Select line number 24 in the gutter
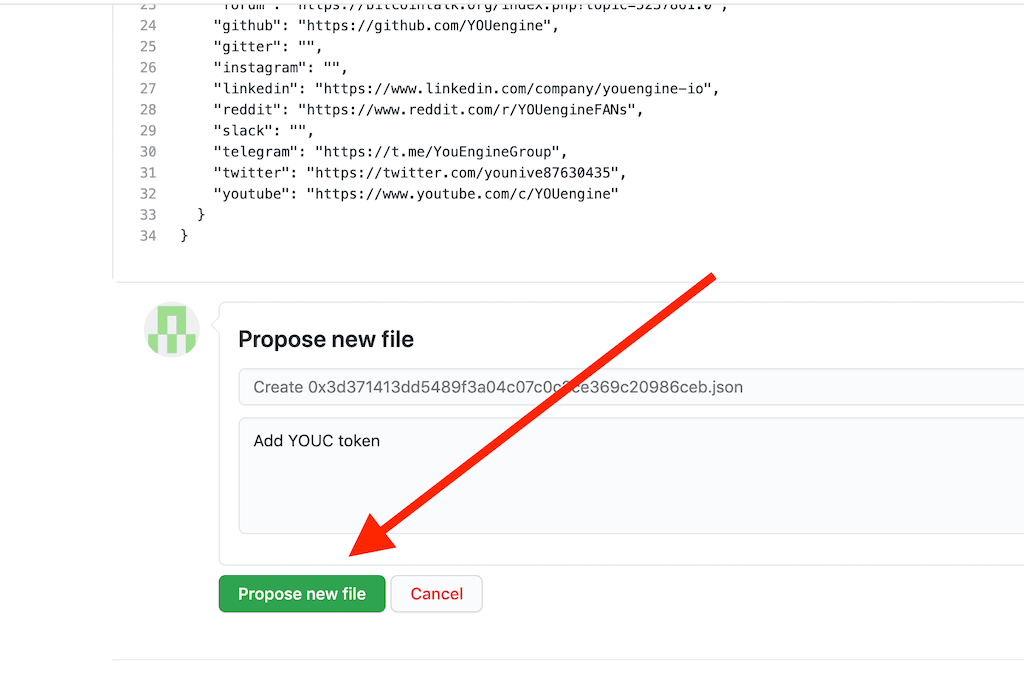The width and height of the screenshot is (1024, 679). [148, 25]
